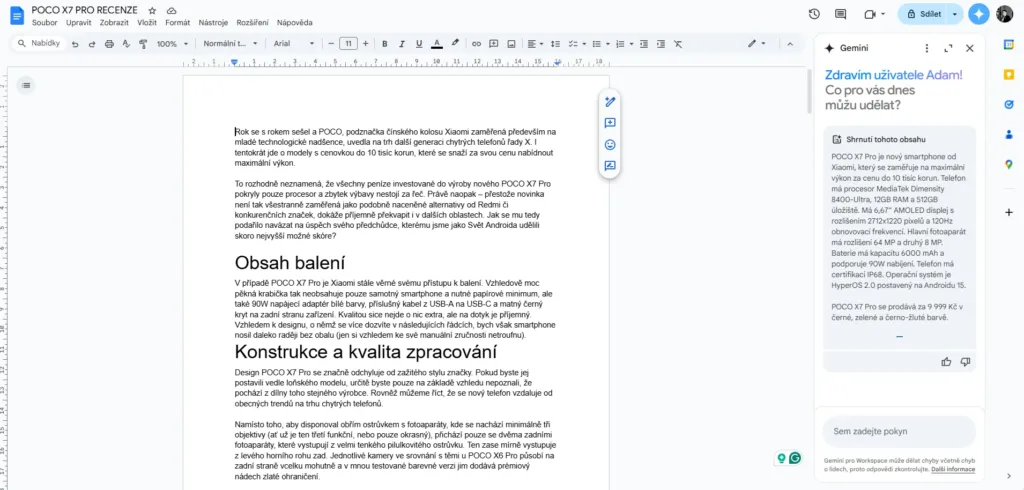
Task: Click the print icon in toolbar
Action: pyautogui.click(x=109, y=44)
